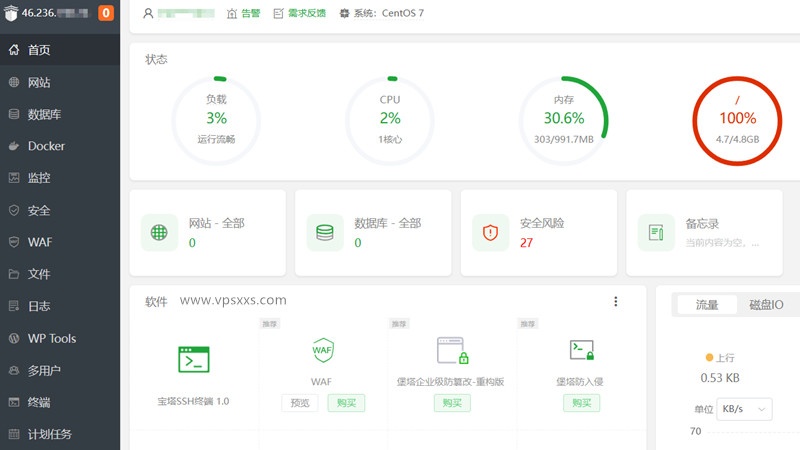The width and height of the screenshot is (800, 450).
Task: Click the 文件 folder icon in sidebar
Action: pos(14,274)
